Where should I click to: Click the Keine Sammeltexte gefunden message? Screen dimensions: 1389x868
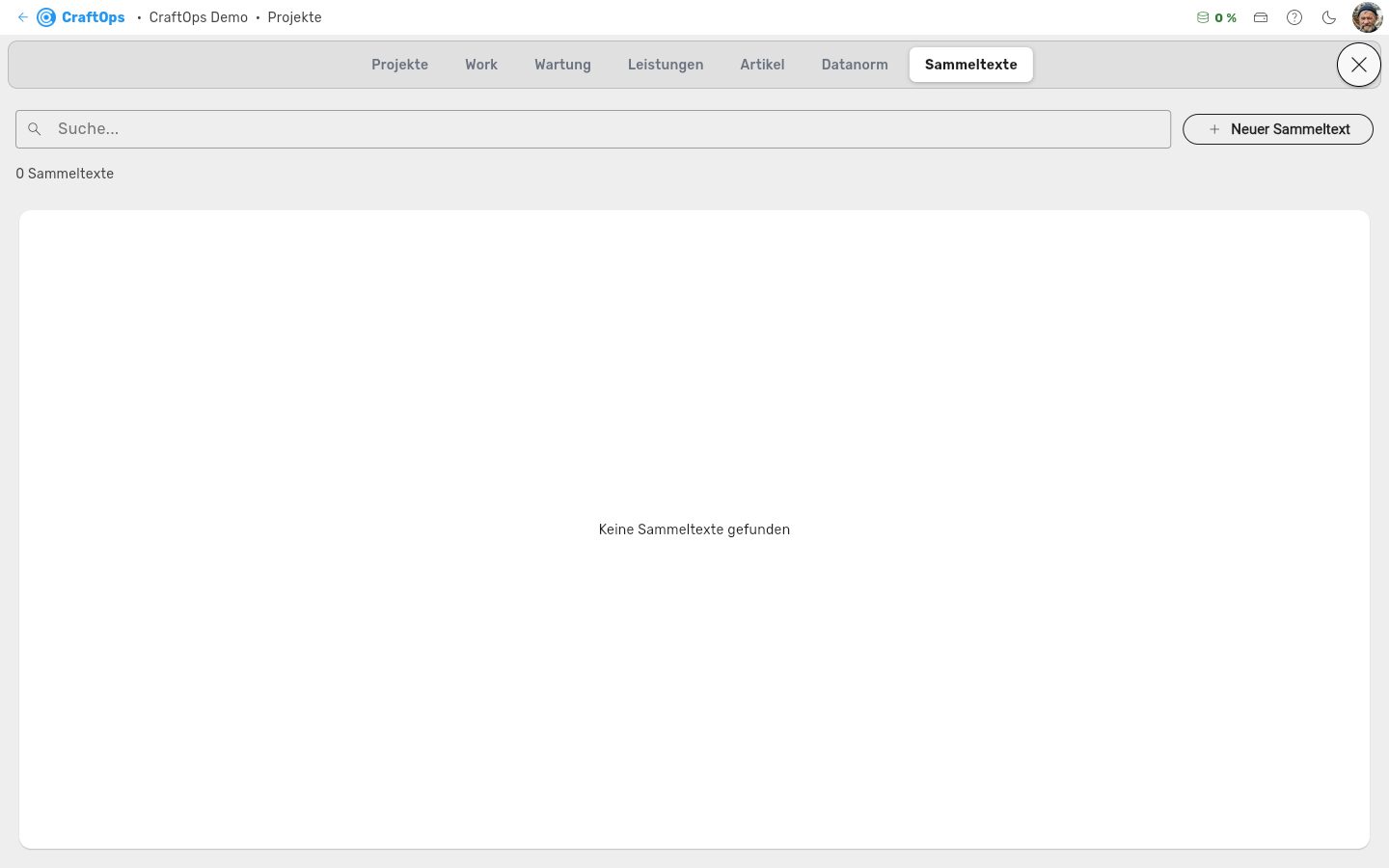pyautogui.click(x=694, y=529)
